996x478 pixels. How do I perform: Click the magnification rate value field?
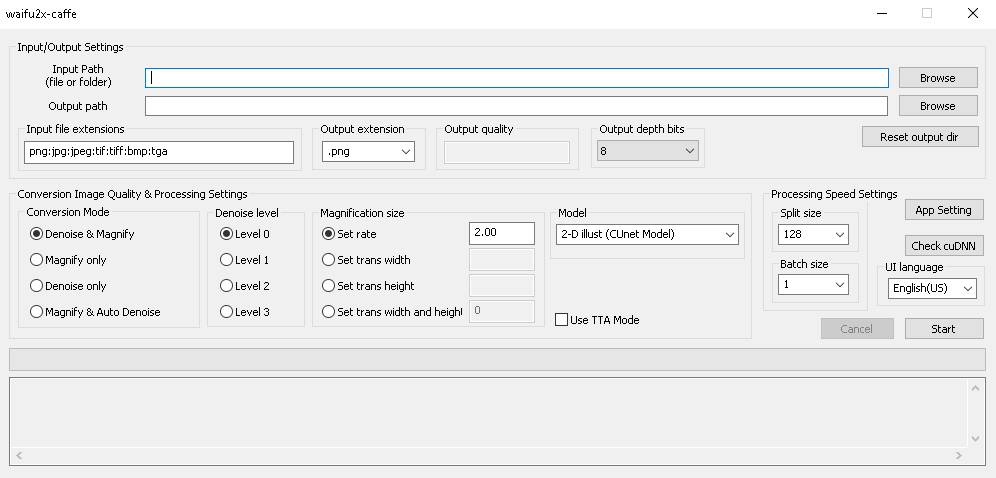[502, 233]
